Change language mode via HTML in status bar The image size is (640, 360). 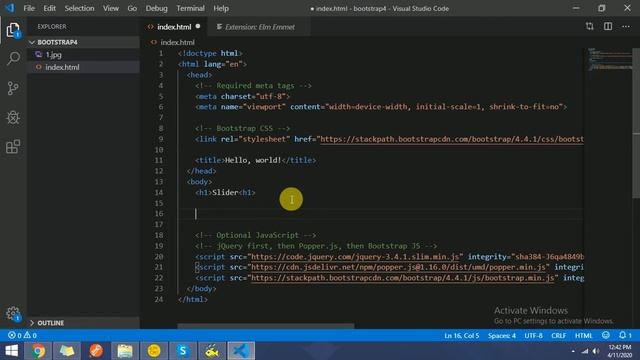(x=583, y=336)
